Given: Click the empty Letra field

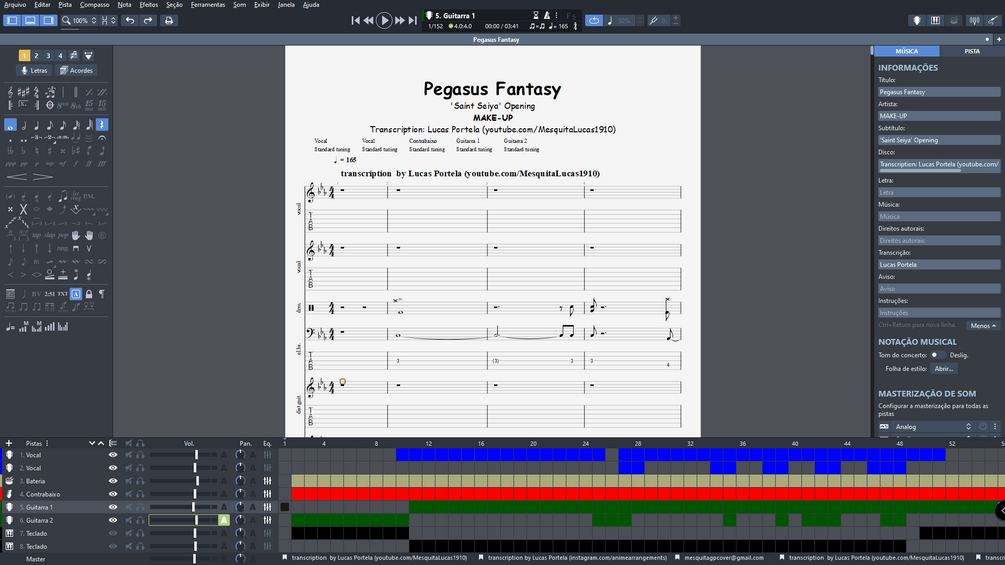Looking at the screenshot, I should click(939, 192).
